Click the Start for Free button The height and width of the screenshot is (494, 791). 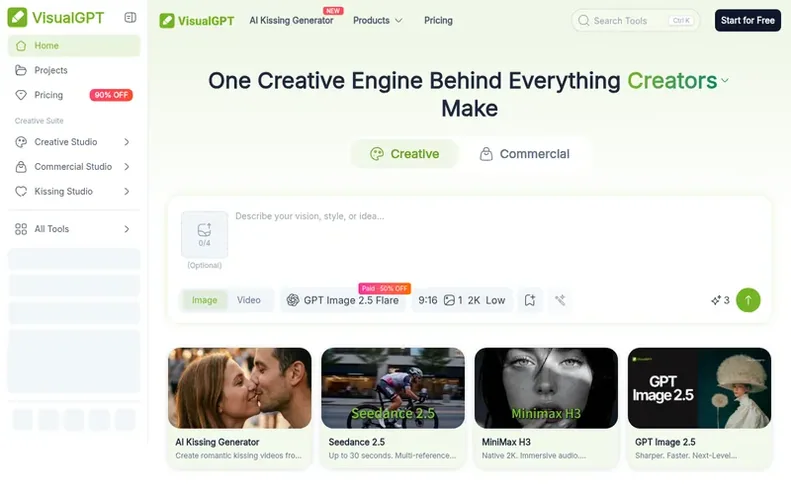coord(748,21)
